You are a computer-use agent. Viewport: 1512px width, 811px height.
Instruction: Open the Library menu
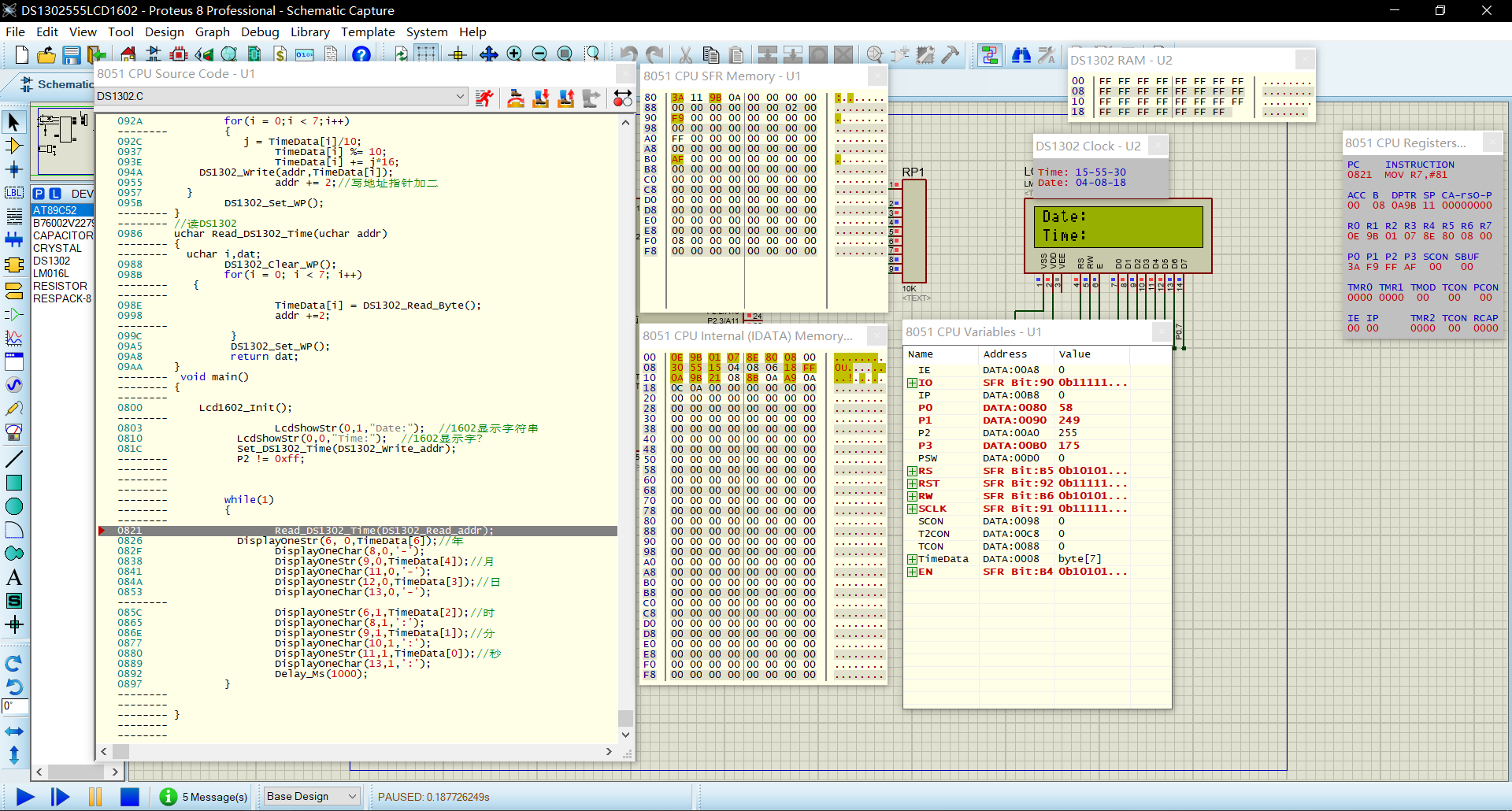310,31
